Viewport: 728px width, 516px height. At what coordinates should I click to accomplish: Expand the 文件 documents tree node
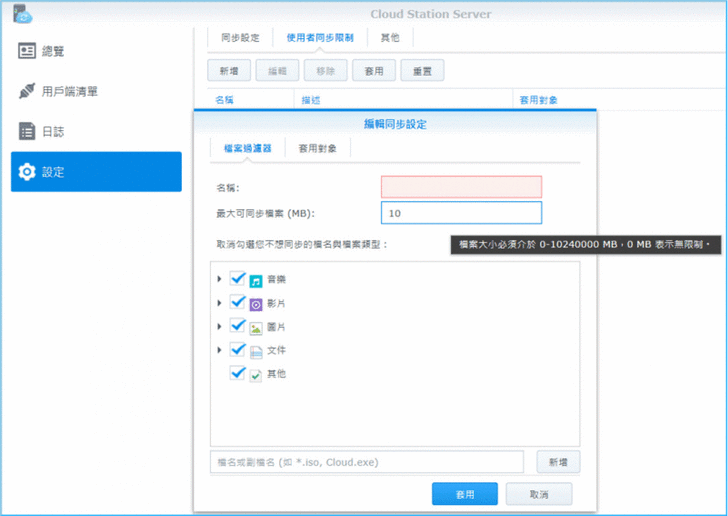219,350
